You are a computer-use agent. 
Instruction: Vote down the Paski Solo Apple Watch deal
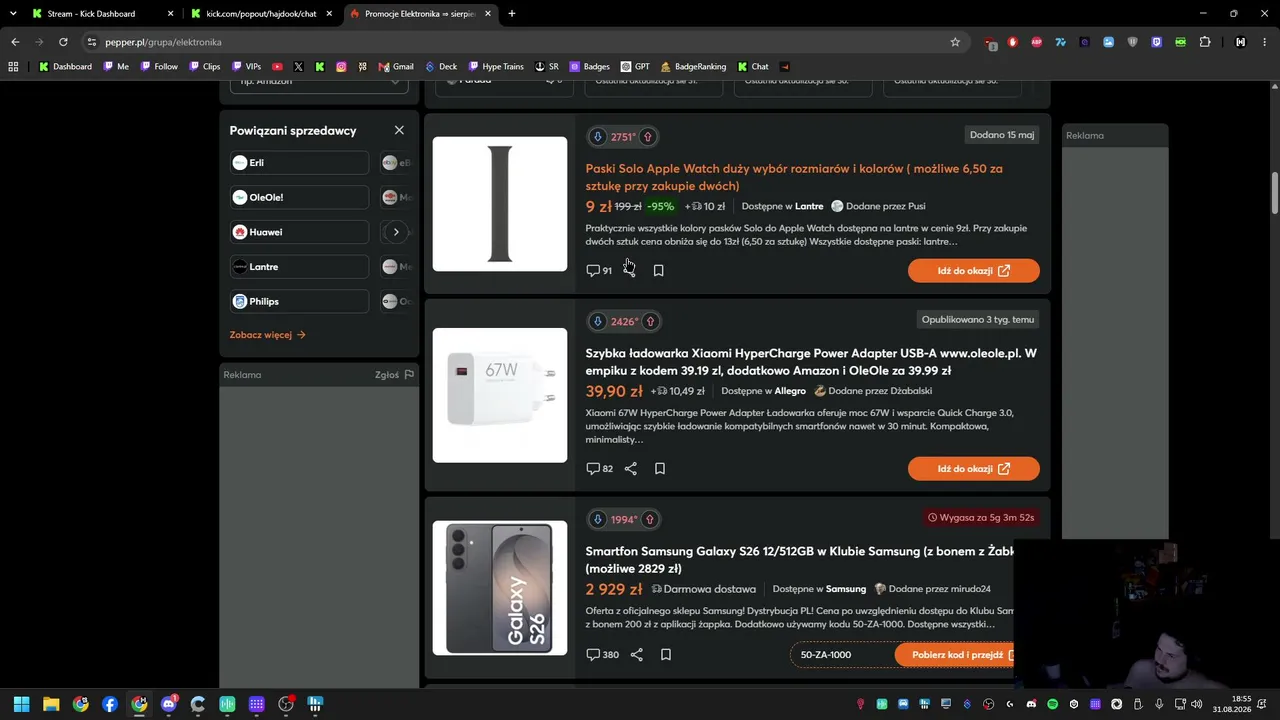click(597, 137)
